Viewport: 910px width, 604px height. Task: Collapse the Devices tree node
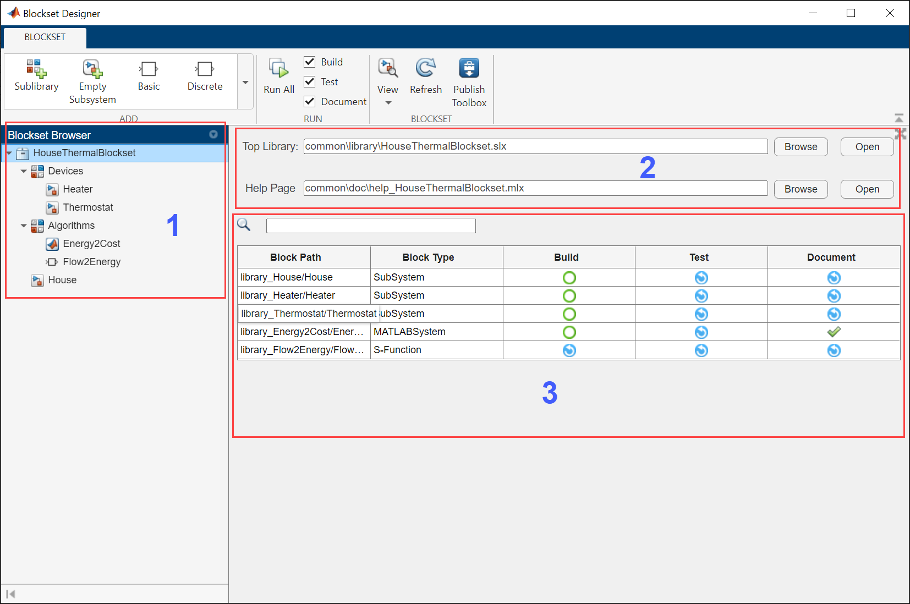click(x=24, y=171)
